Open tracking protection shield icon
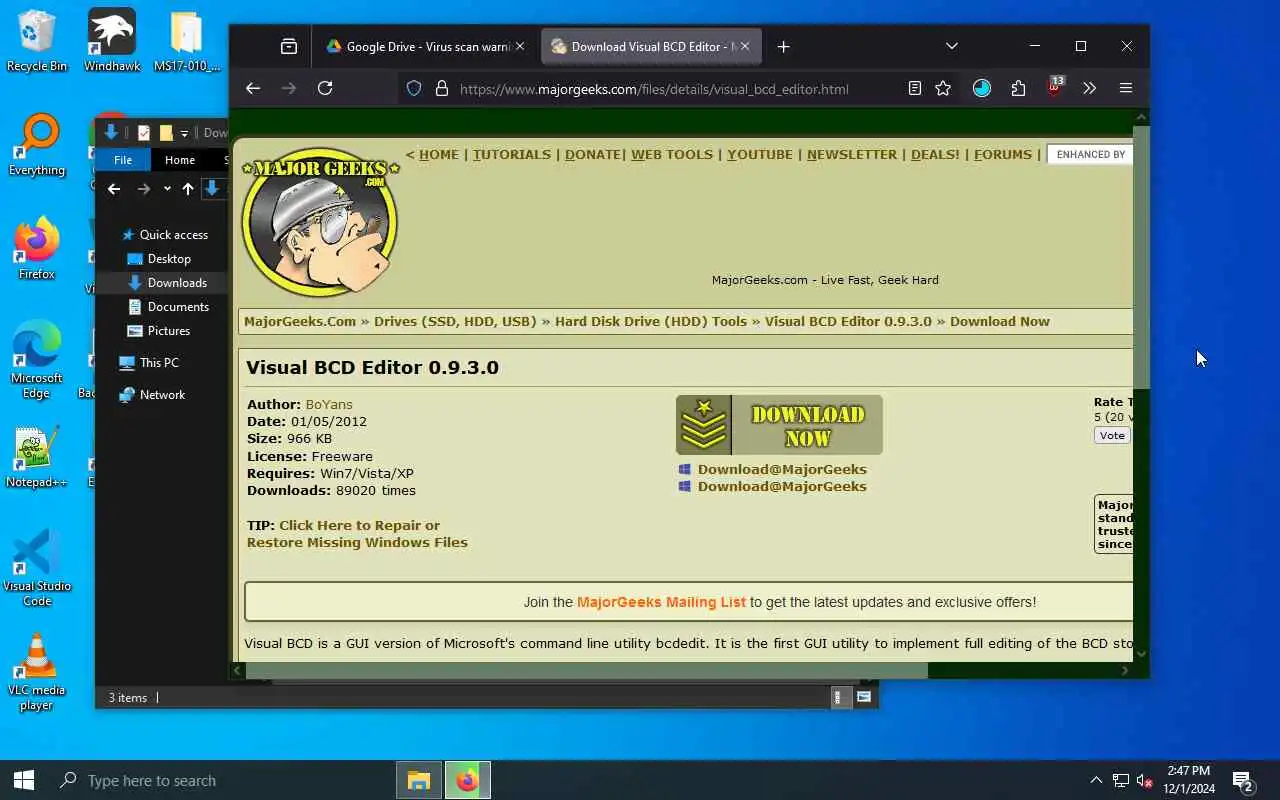 click(x=414, y=88)
